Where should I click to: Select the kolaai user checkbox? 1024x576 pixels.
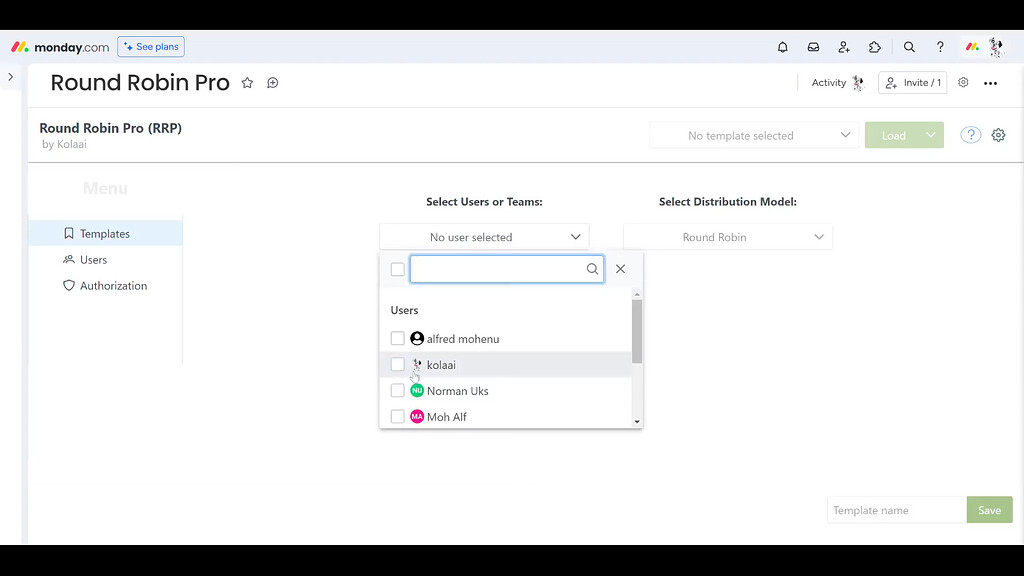coord(397,364)
